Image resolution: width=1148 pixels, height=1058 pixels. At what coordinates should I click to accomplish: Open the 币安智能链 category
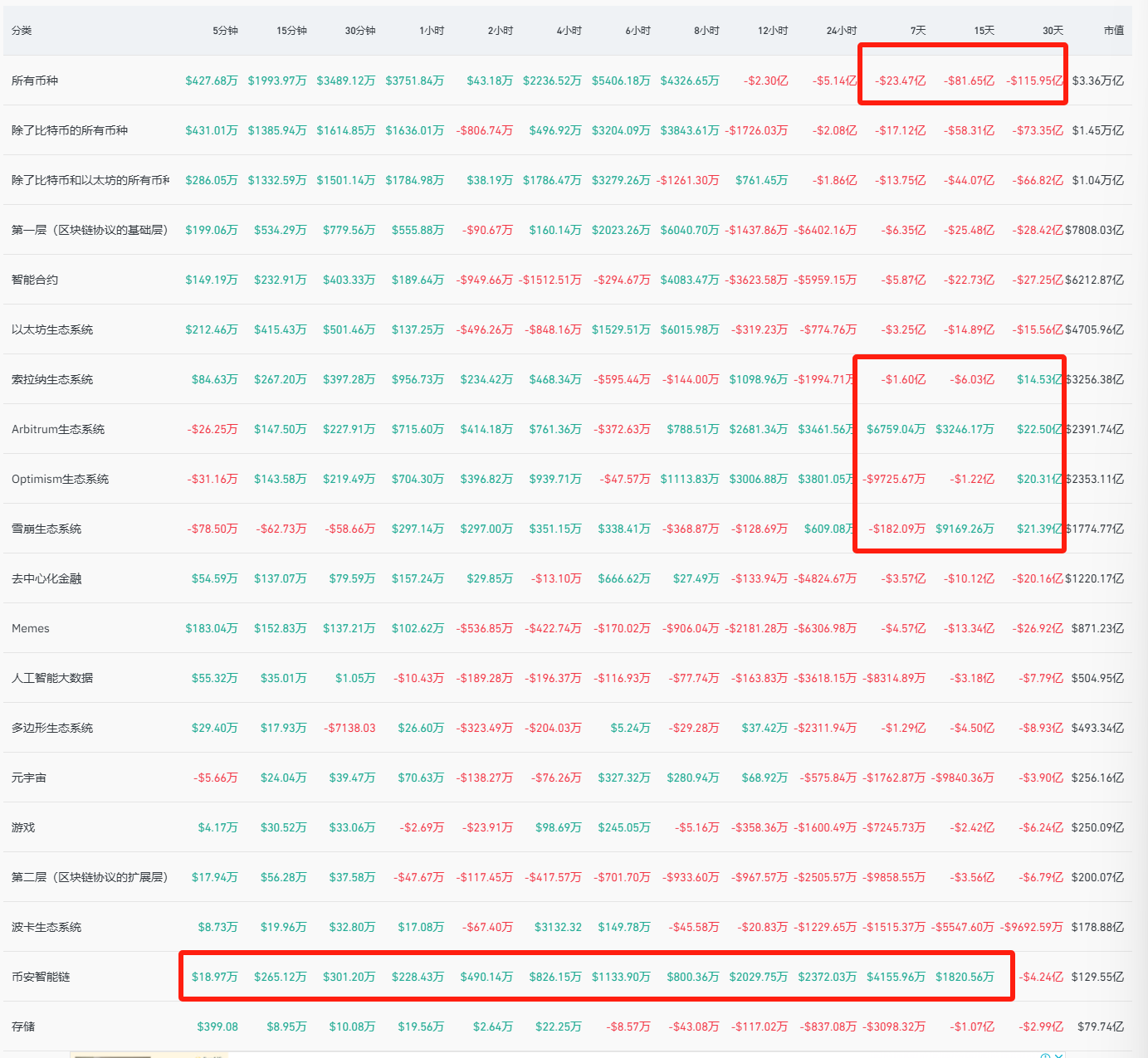(x=41, y=977)
